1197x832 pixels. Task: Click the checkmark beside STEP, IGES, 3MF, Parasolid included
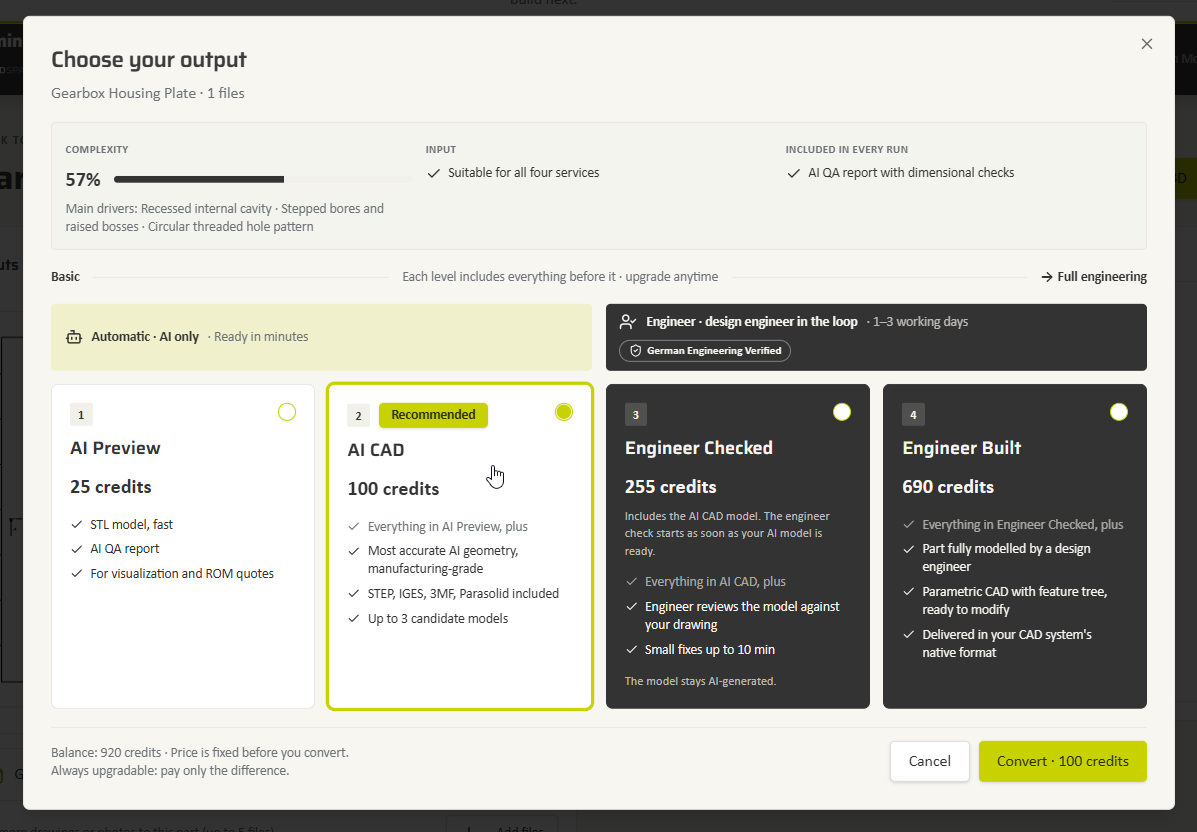pos(353,594)
